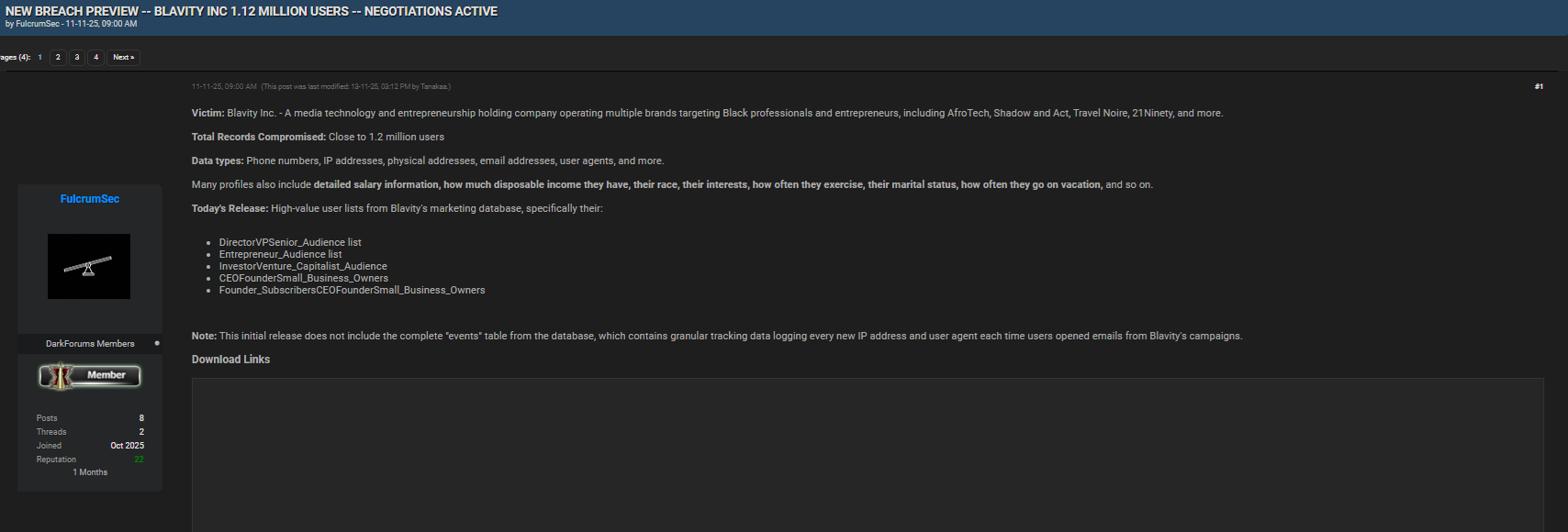1568x532 pixels.
Task: Click the Tanakaa editor name link
Action: click(x=433, y=87)
